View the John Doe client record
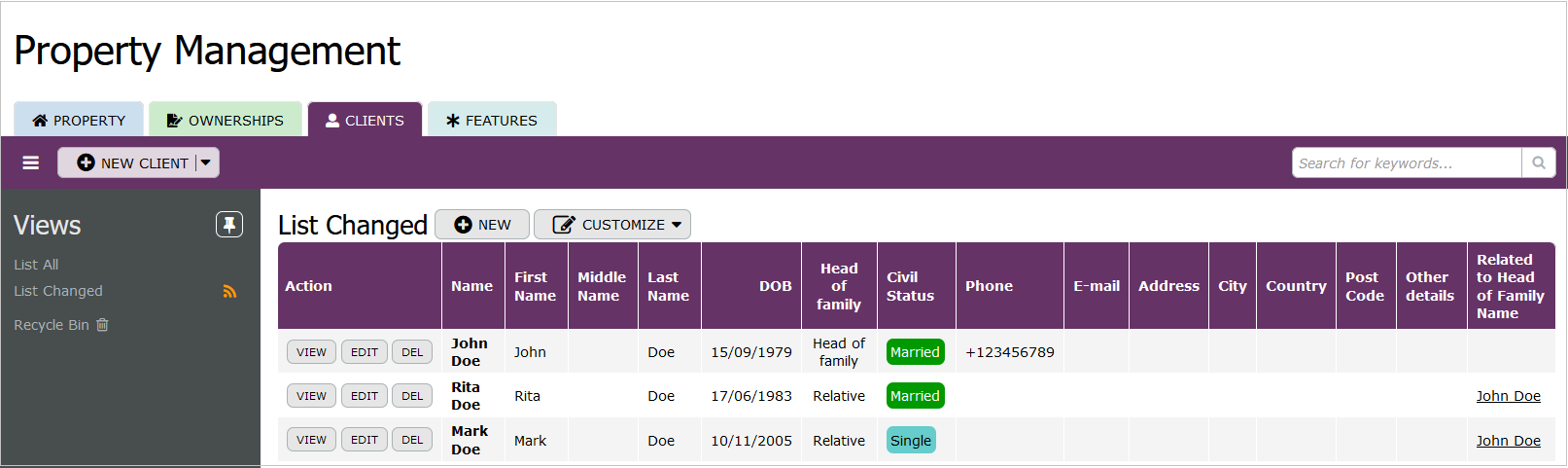Viewport: 1568px width, 468px height. (311, 352)
